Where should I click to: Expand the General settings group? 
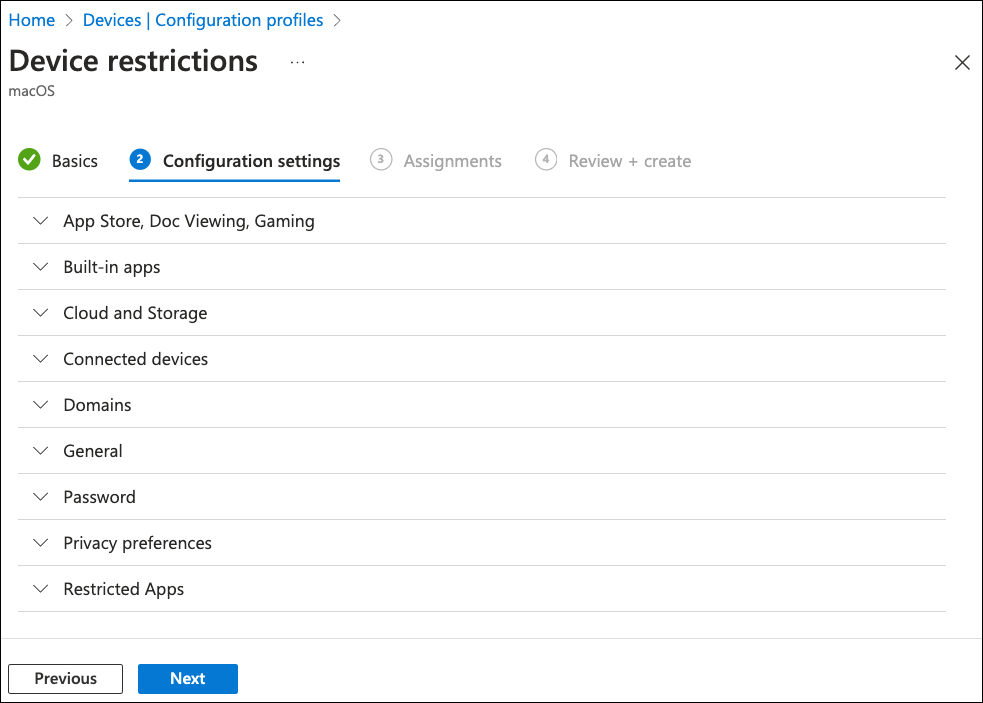[92, 451]
